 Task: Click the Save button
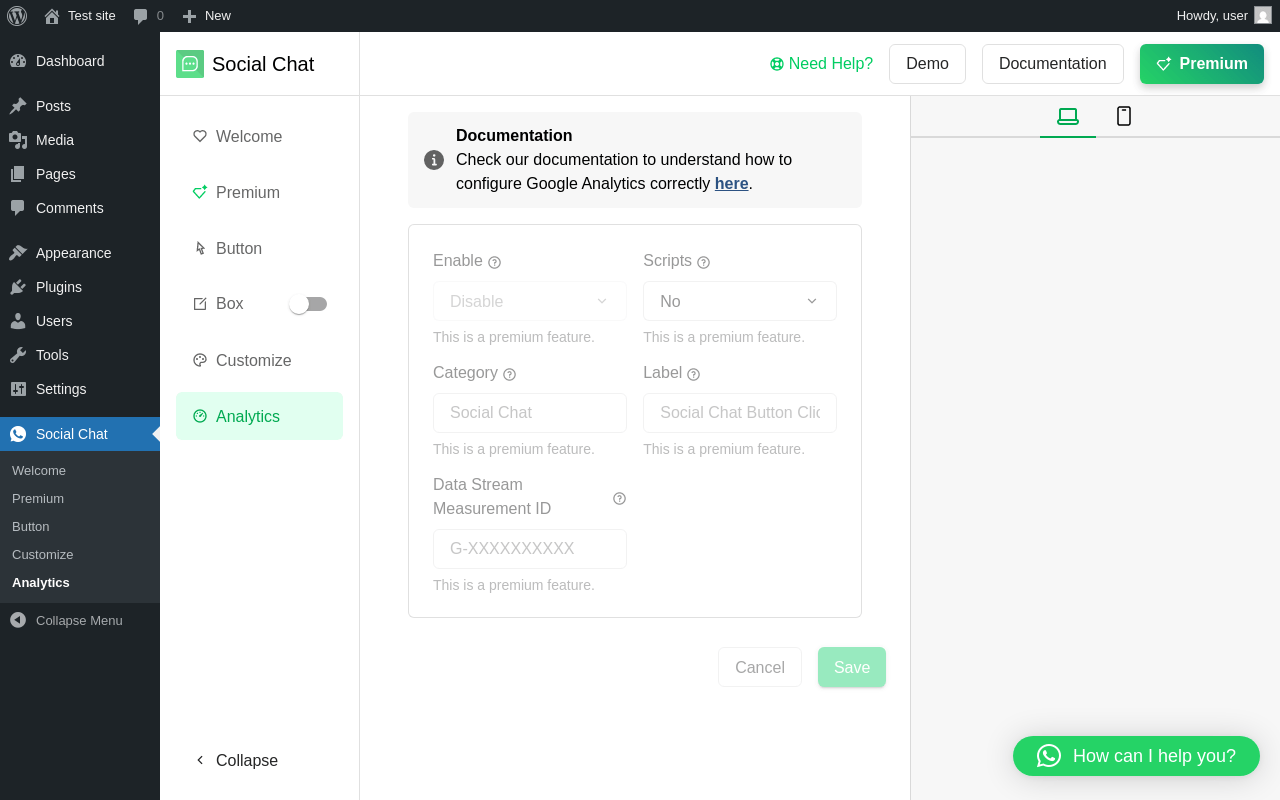click(852, 667)
